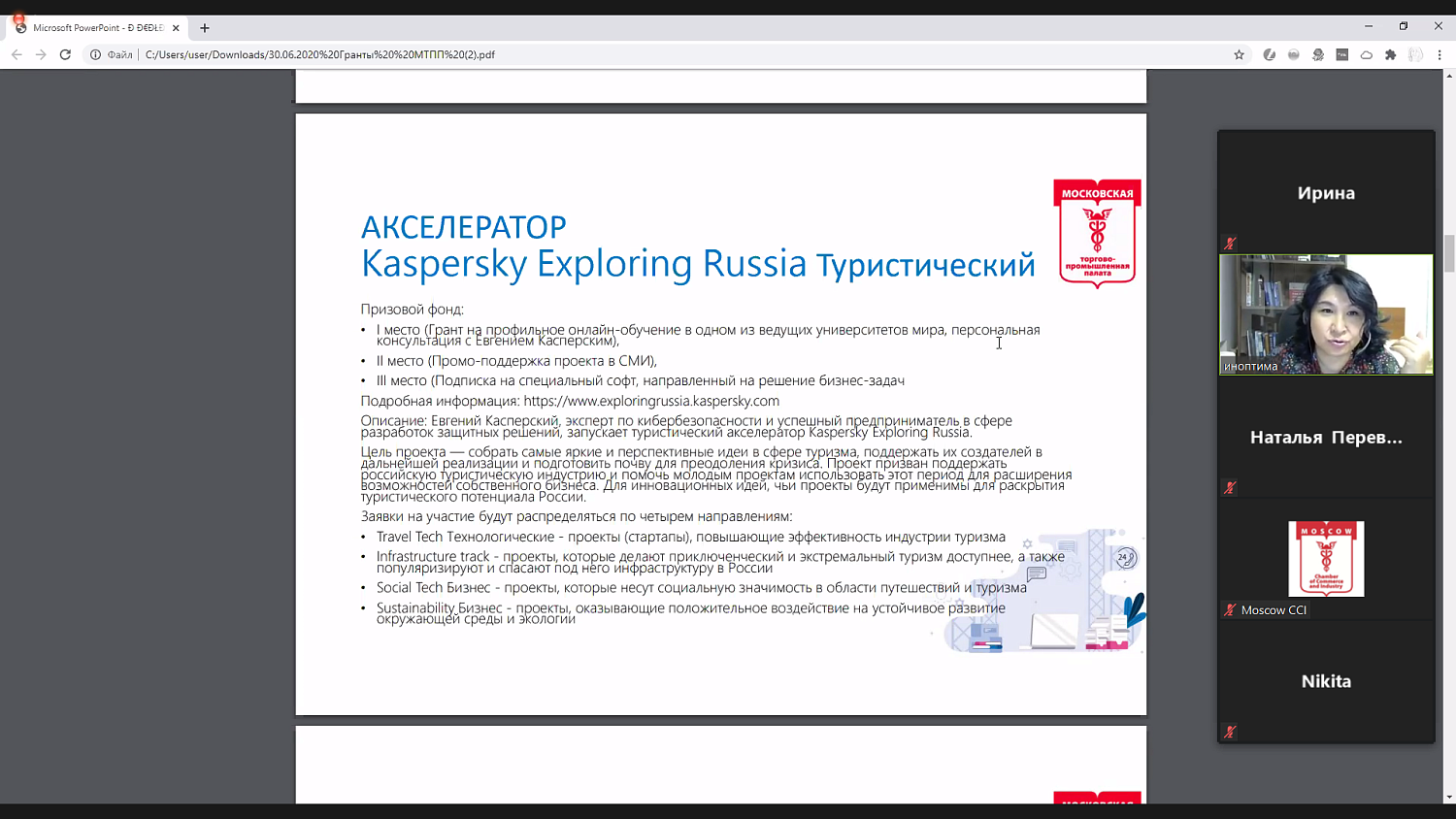Image resolution: width=1456 pixels, height=819 pixels.
Task: Open the file info icon beside Файл
Action: (95, 54)
